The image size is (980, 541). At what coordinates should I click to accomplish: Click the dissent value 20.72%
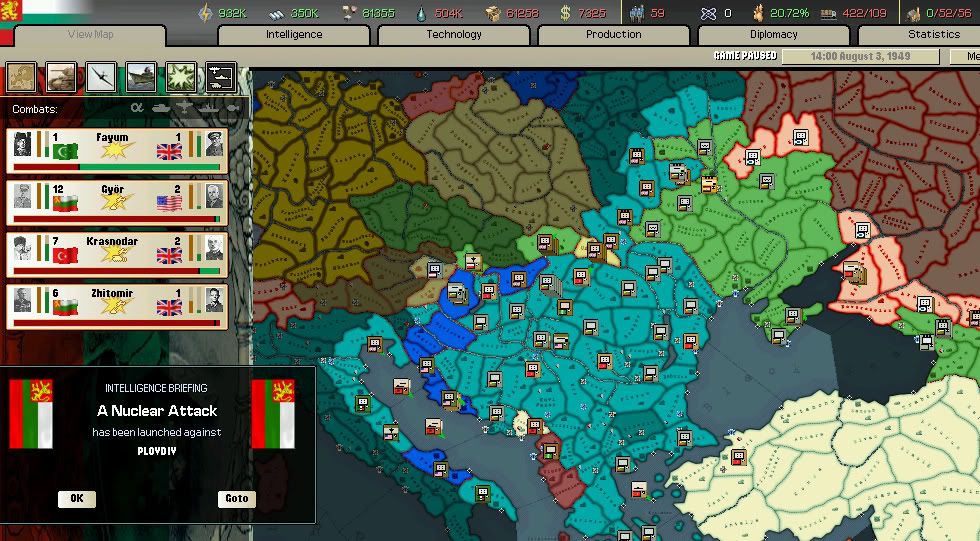pos(789,13)
